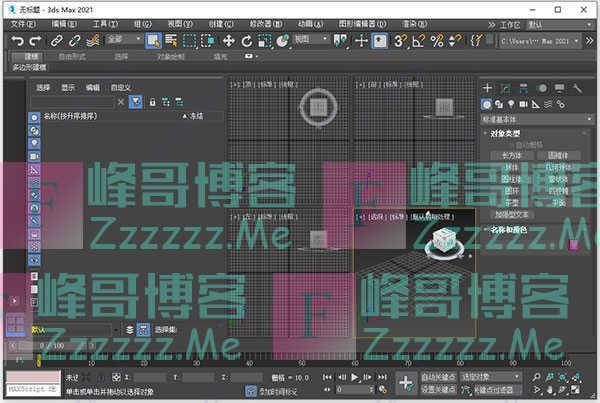Select the Move transform tool
Image resolution: width=600 pixels, height=403 pixels.
pos(229,41)
